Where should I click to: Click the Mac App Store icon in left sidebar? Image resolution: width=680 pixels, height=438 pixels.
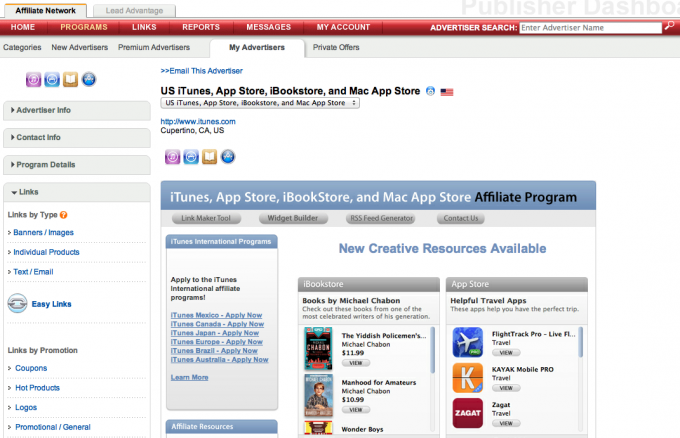[89, 80]
